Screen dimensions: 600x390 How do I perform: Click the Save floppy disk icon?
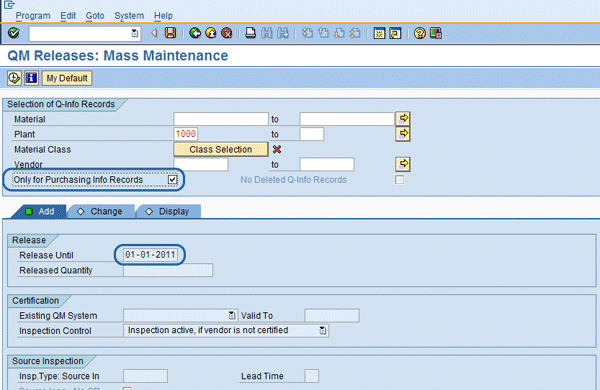pos(170,33)
